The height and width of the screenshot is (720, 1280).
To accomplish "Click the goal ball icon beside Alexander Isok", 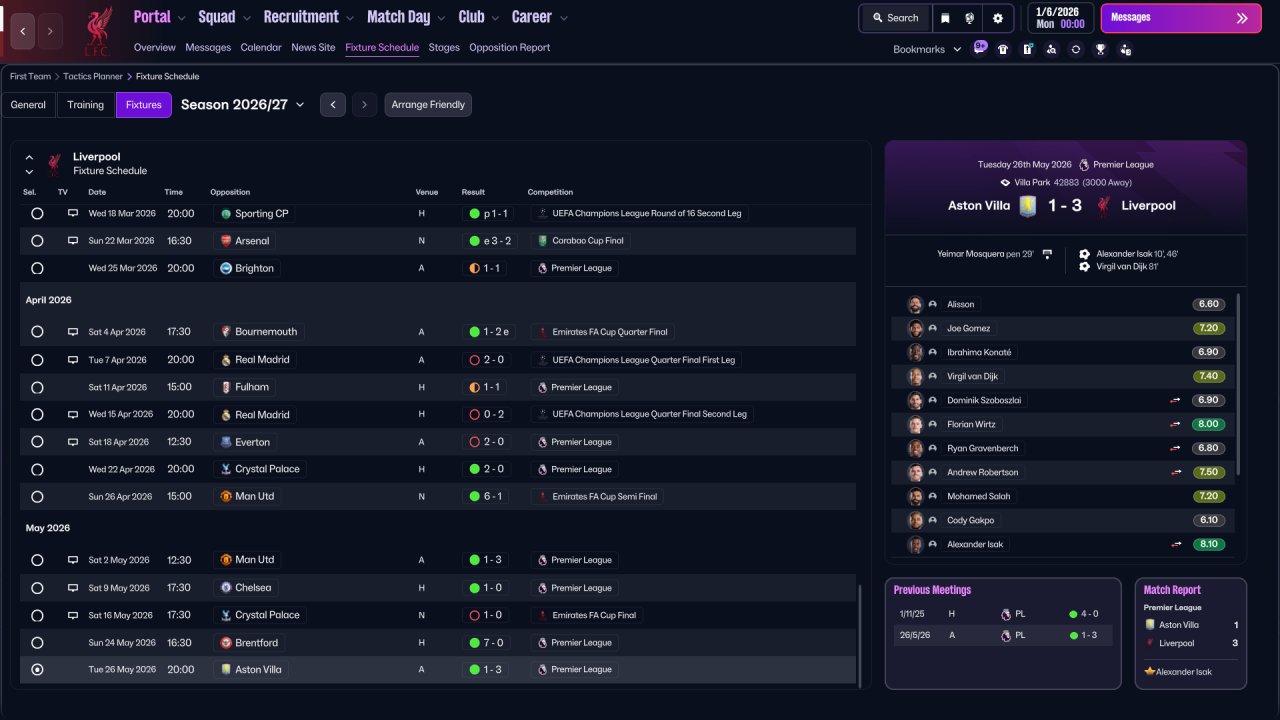I will [x=1085, y=254].
